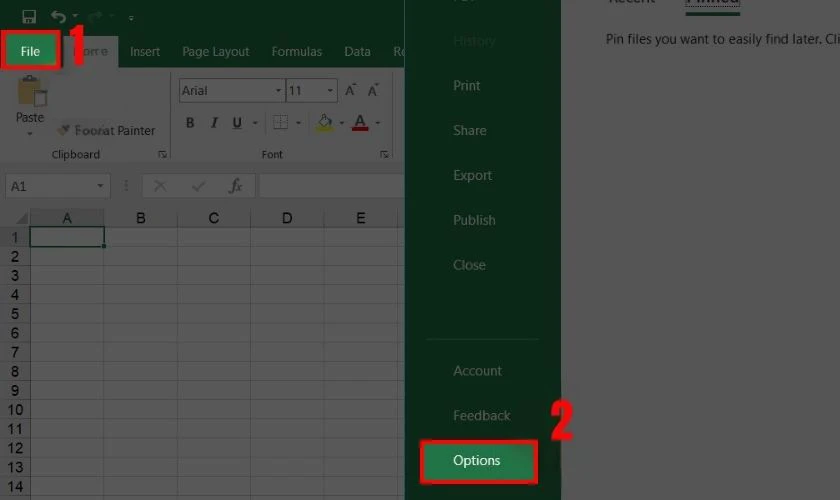The height and width of the screenshot is (500, 840).
Task: Toggle Italic formatting
Action: 214,123
